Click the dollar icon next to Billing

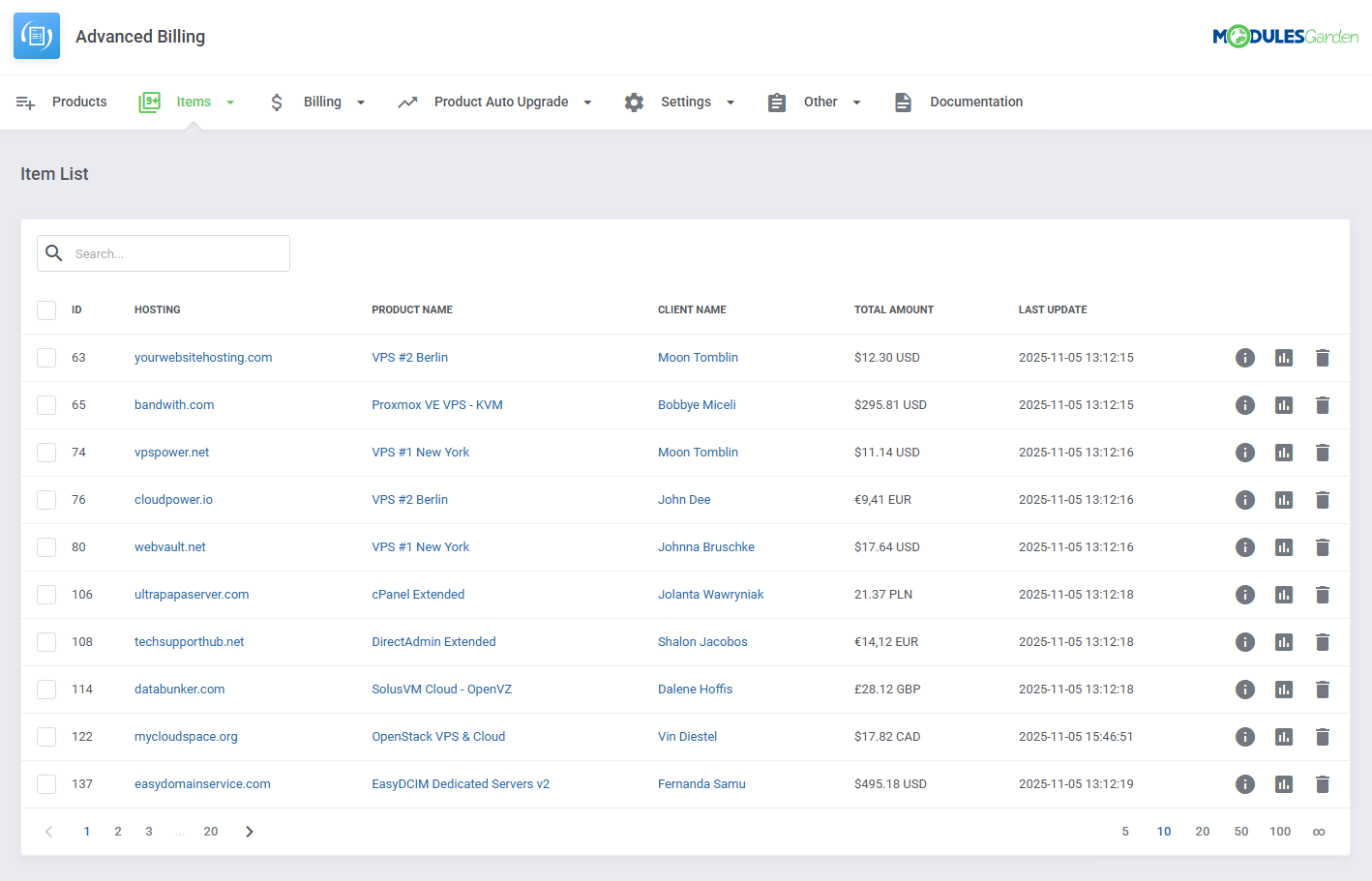coord(277,102)
